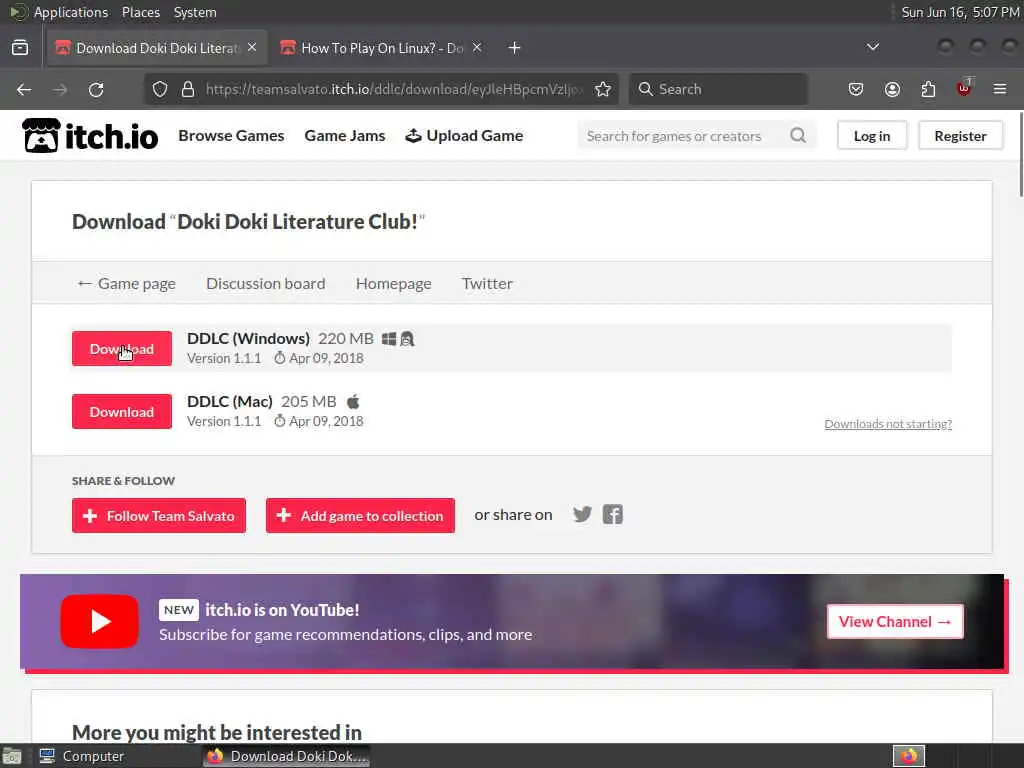Click the shield tracking protection icon

click(x=160, y=89)
